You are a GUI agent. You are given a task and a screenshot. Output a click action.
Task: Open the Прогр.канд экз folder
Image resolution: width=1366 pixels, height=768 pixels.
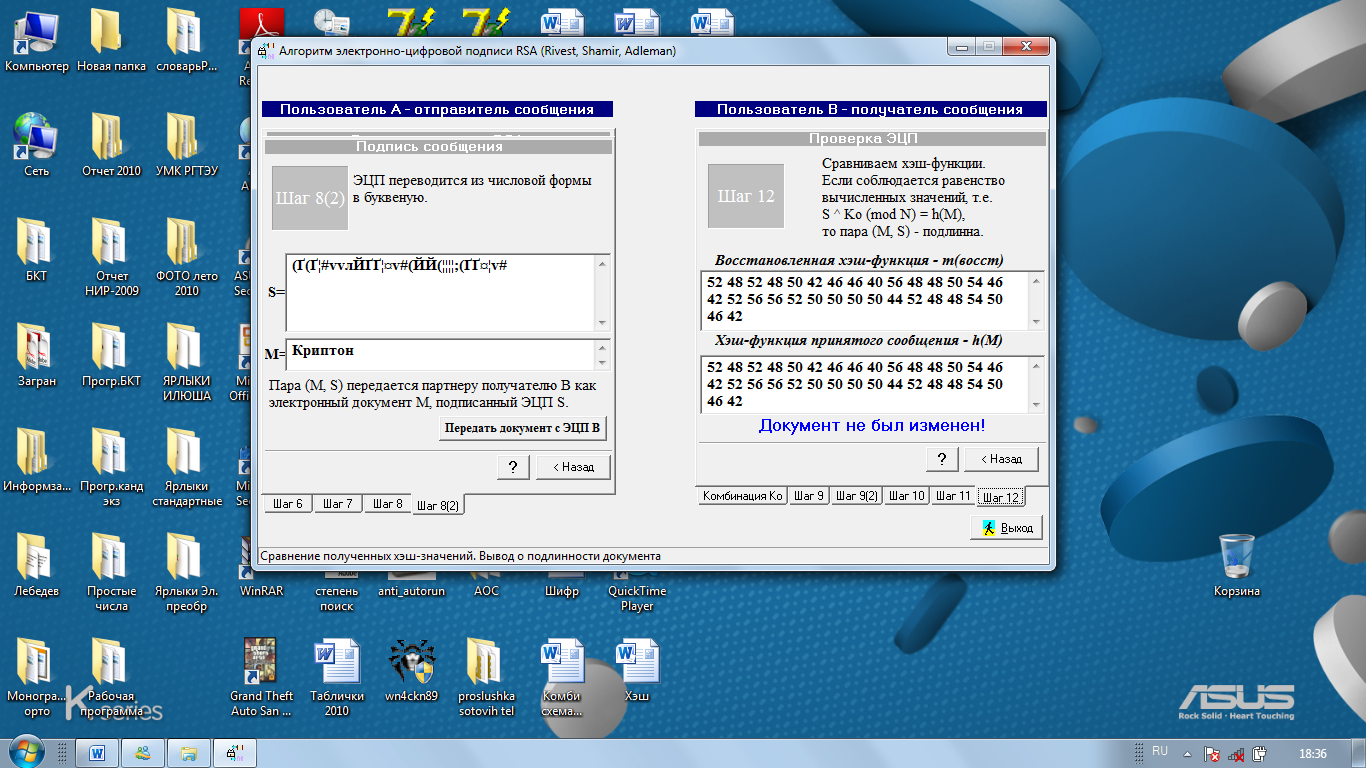pyautogui.click(x=112, y=467)
